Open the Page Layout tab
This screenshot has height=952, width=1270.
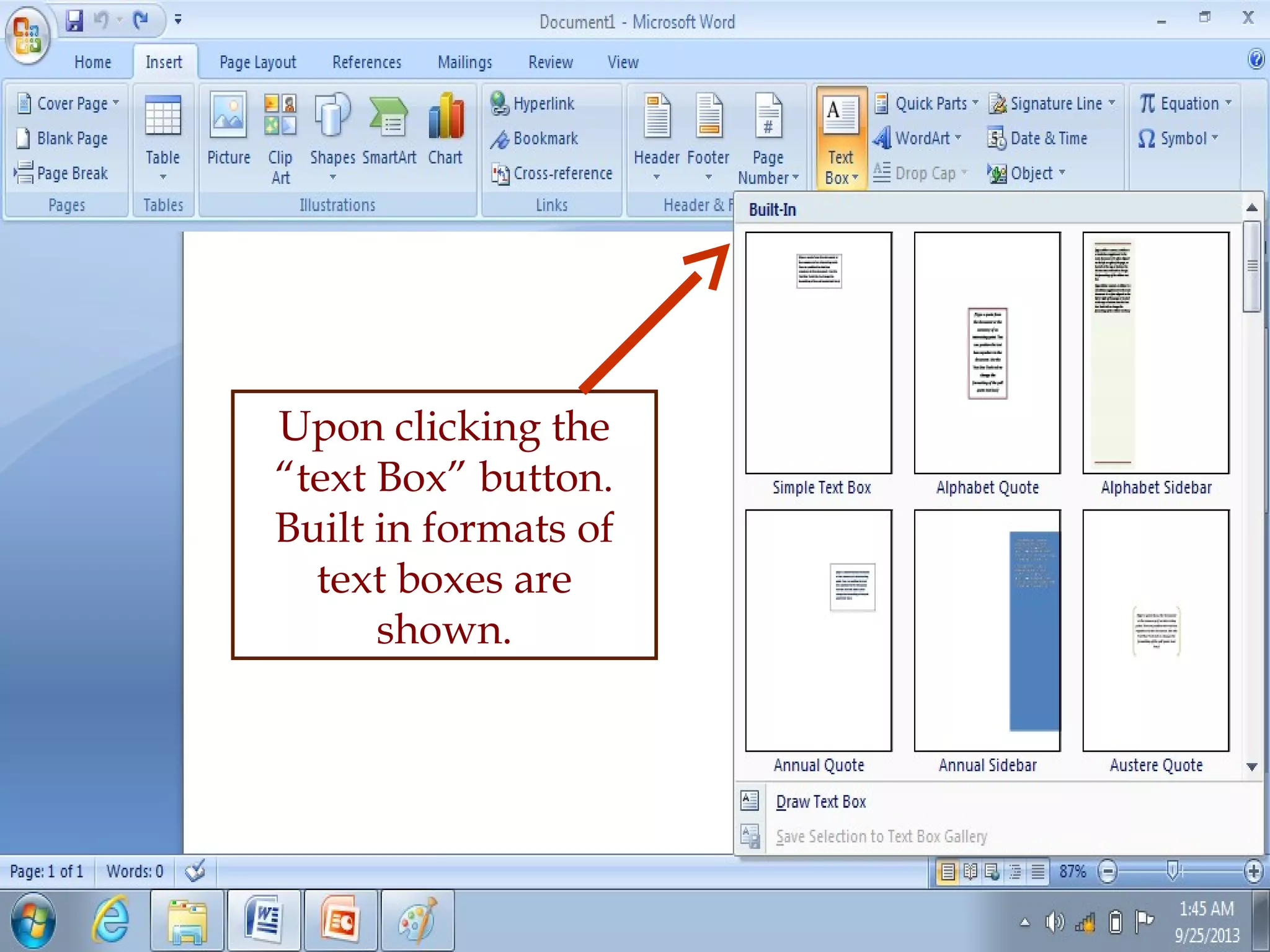(258, 62)
